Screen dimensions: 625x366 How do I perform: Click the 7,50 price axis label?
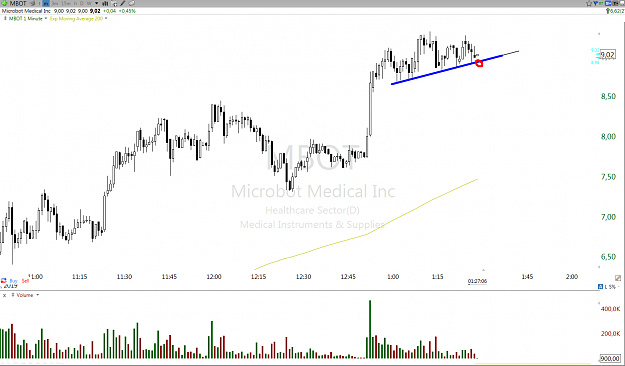point(608,177)
